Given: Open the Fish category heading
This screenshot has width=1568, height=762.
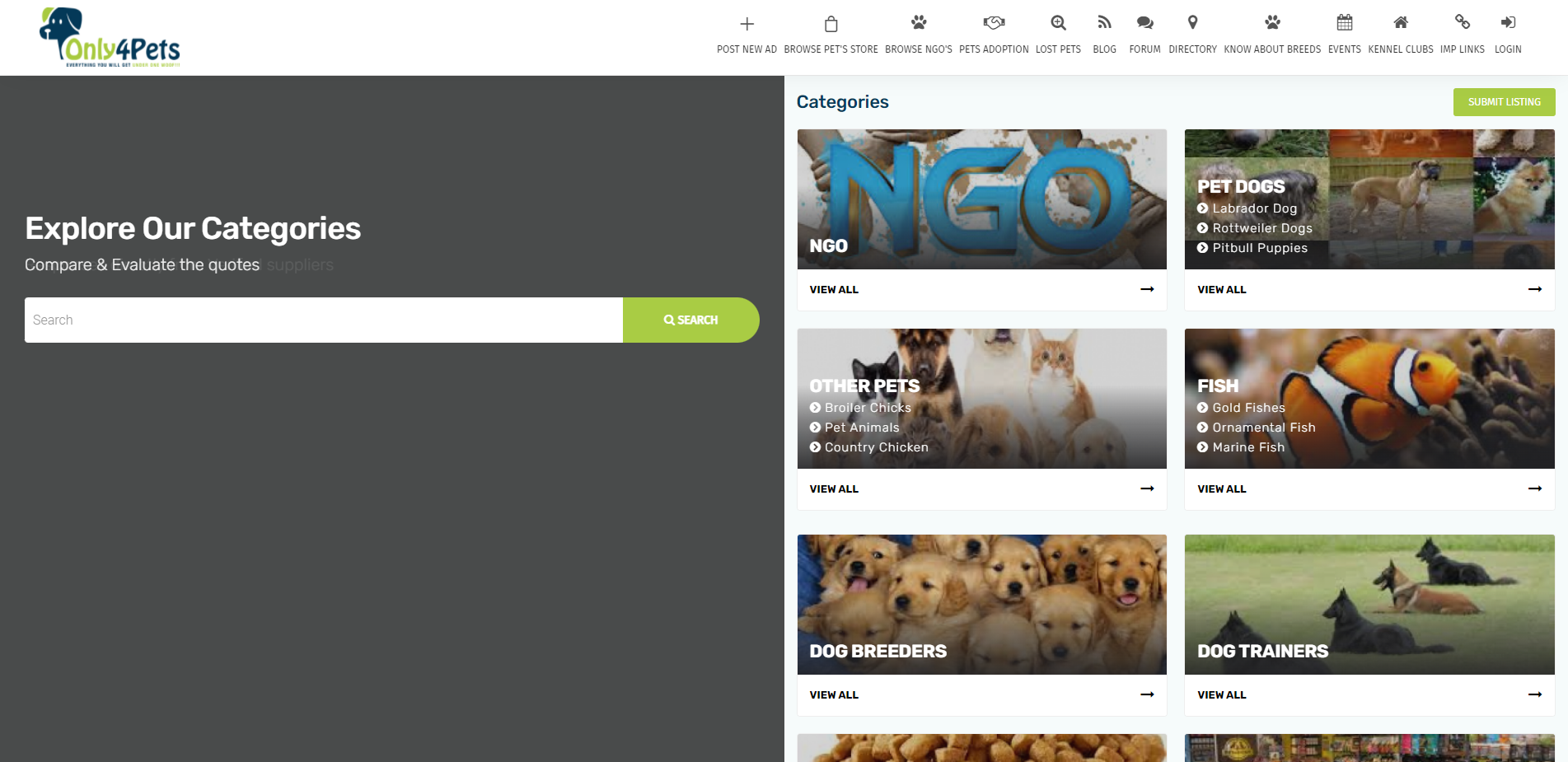Looking at the screenshot, I should [1218, 386].
